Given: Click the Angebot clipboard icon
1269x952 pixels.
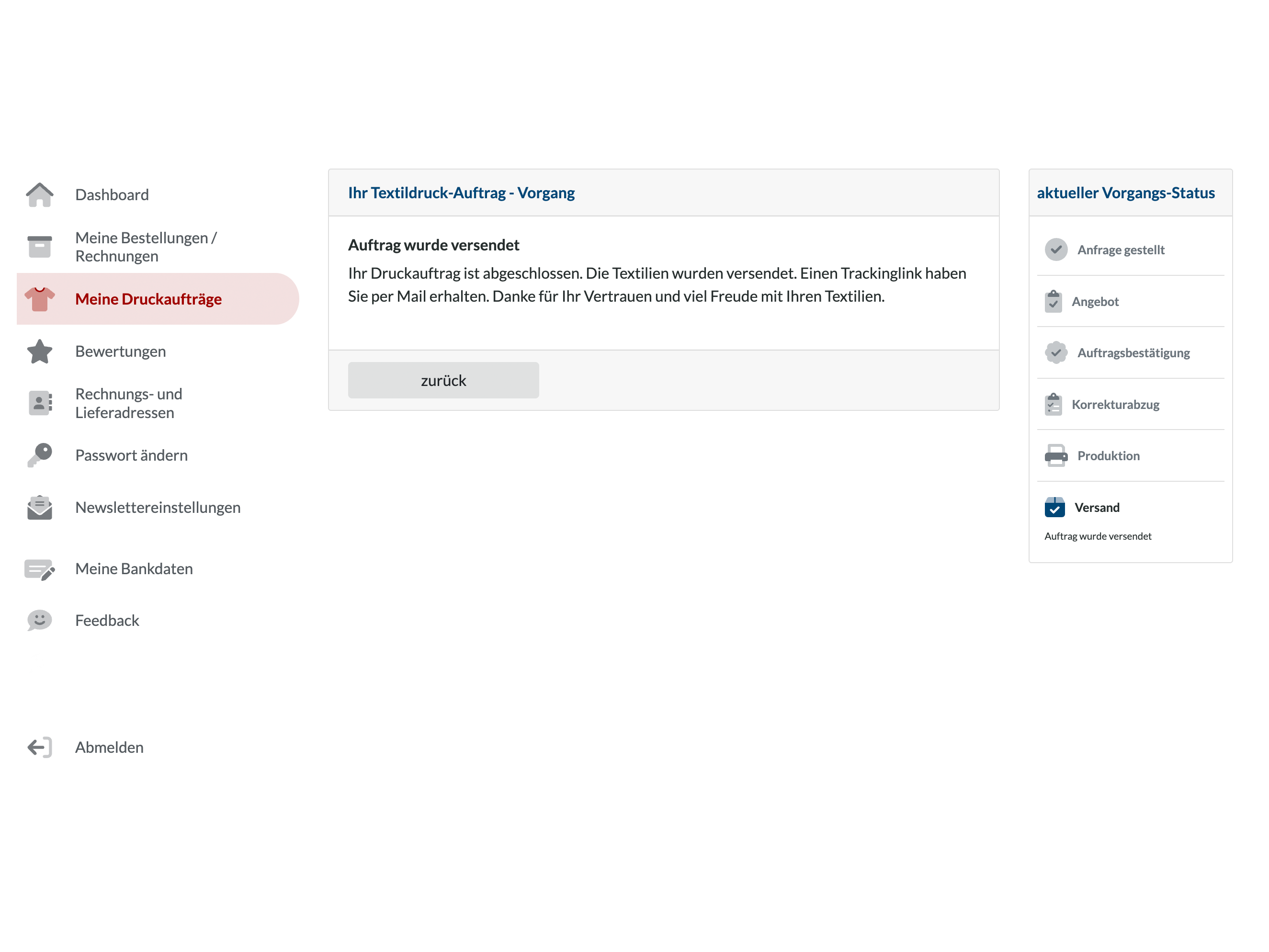Looking at the screenshot, I should point(1054,301).
